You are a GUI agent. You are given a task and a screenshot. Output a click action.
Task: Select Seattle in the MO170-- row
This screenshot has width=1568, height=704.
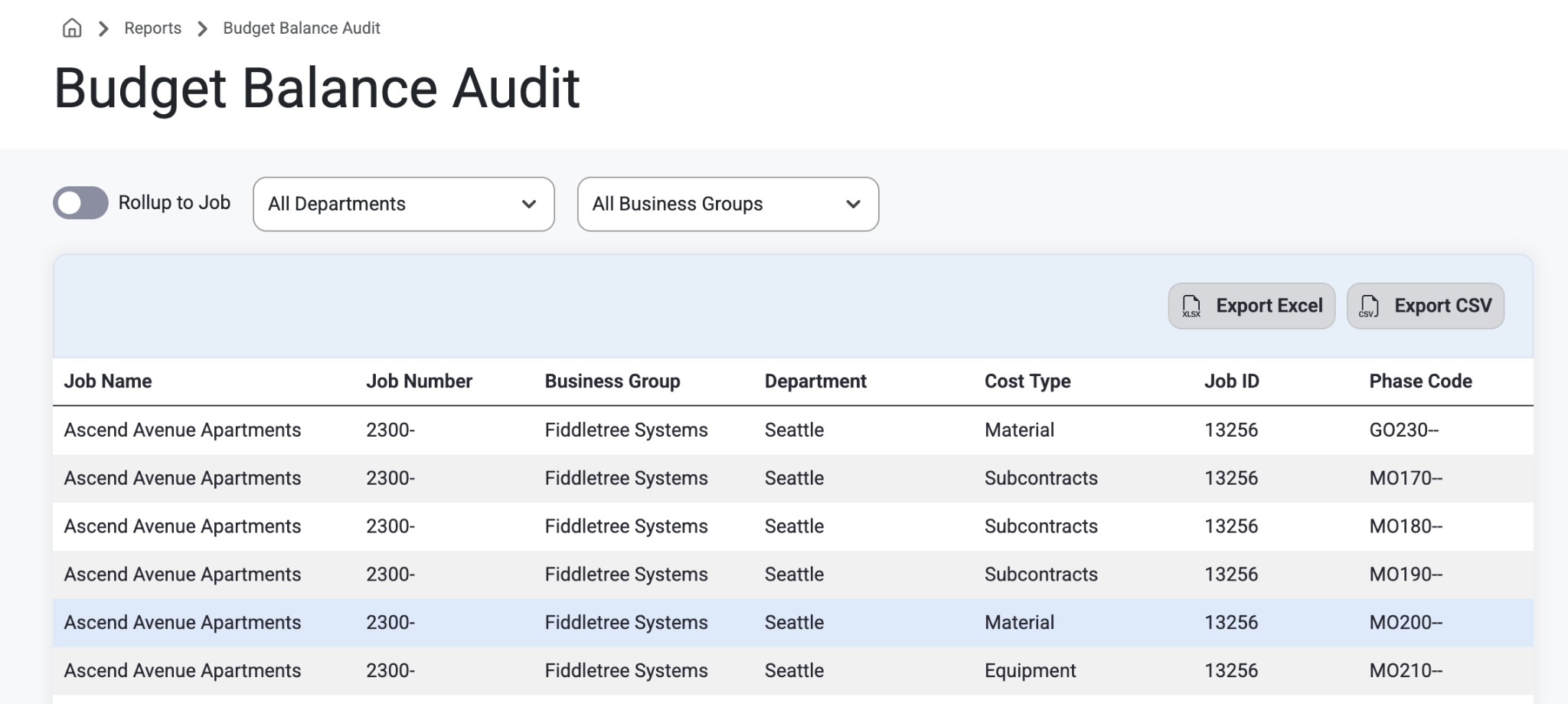coord(794,478)
